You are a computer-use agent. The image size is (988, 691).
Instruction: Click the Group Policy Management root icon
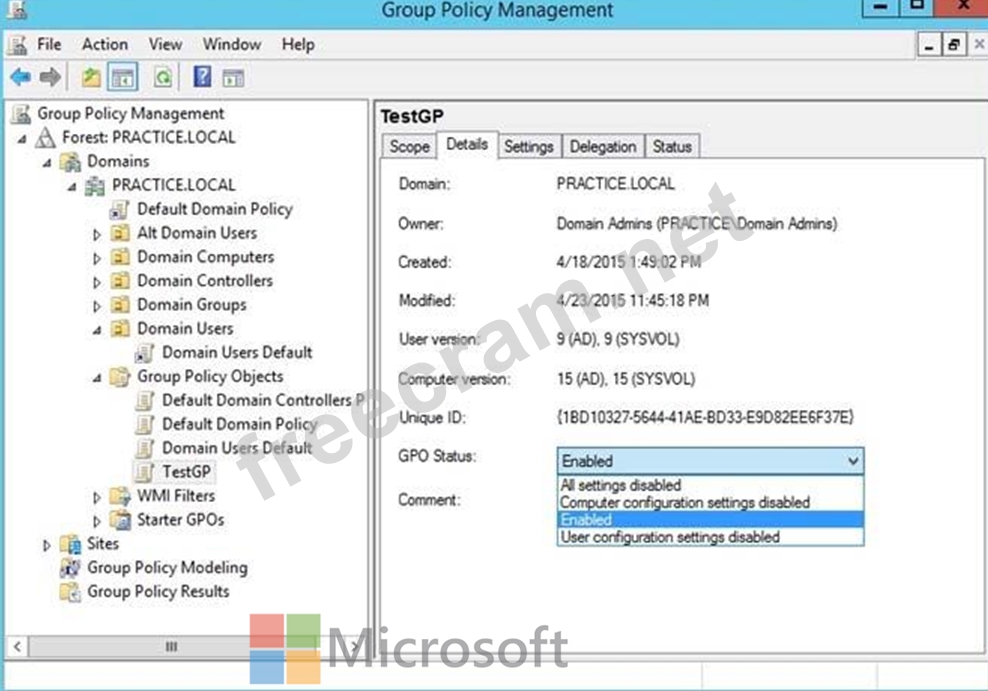[x=21, y=113]
